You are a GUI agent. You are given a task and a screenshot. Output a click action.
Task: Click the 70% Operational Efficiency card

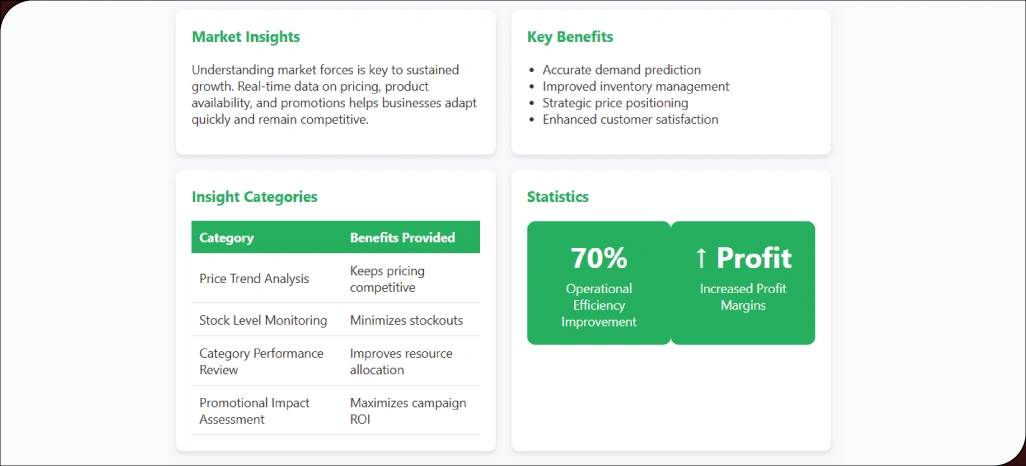[599, 283]
